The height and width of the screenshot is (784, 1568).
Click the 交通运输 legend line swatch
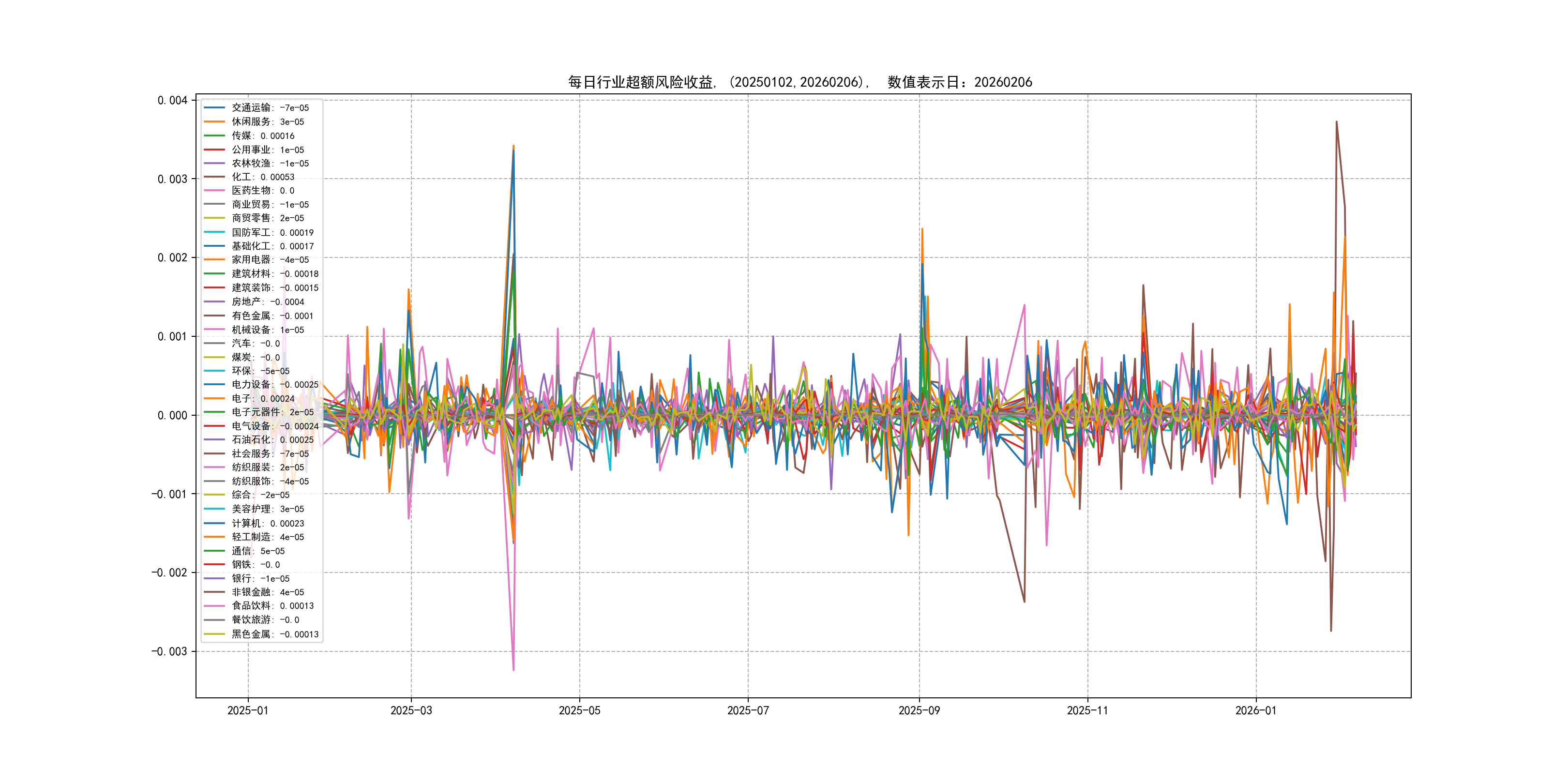[x=214, y=108]
